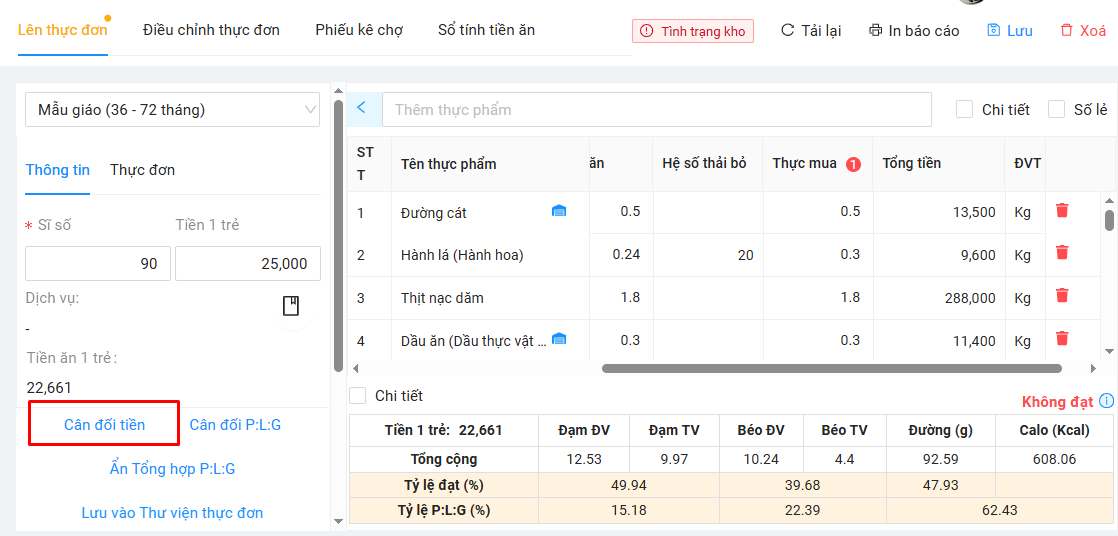Click the Tải lại reload icon

pyautogui.click(x=787, y=31)
